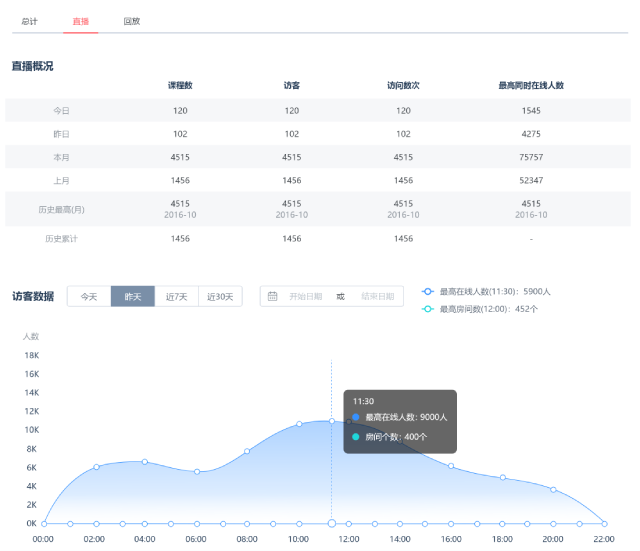The width and height of the screenshot is (640, 551).
Task: Click the 22:00 x-axis label
Action: [604, 539]
